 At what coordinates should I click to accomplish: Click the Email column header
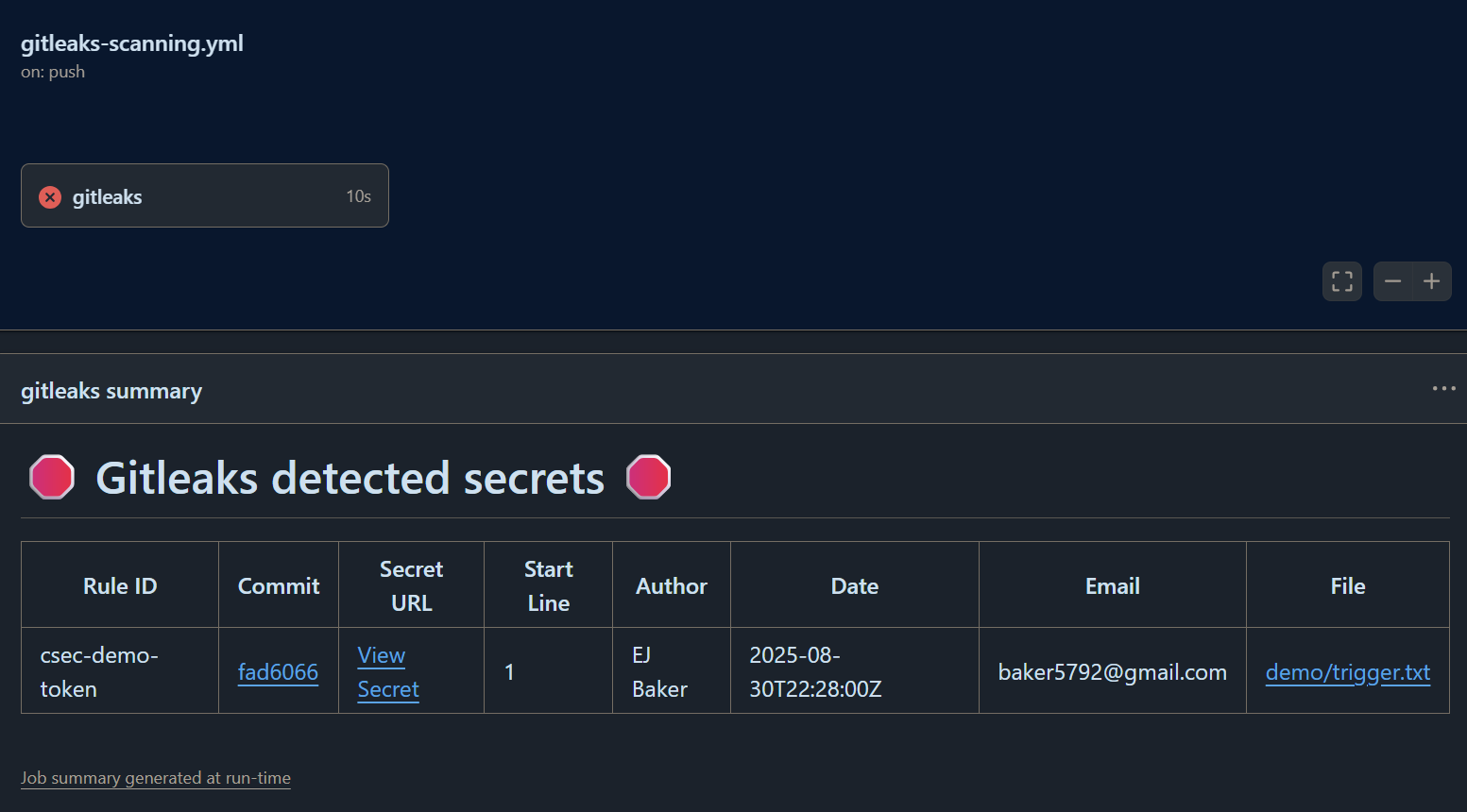1112,585
